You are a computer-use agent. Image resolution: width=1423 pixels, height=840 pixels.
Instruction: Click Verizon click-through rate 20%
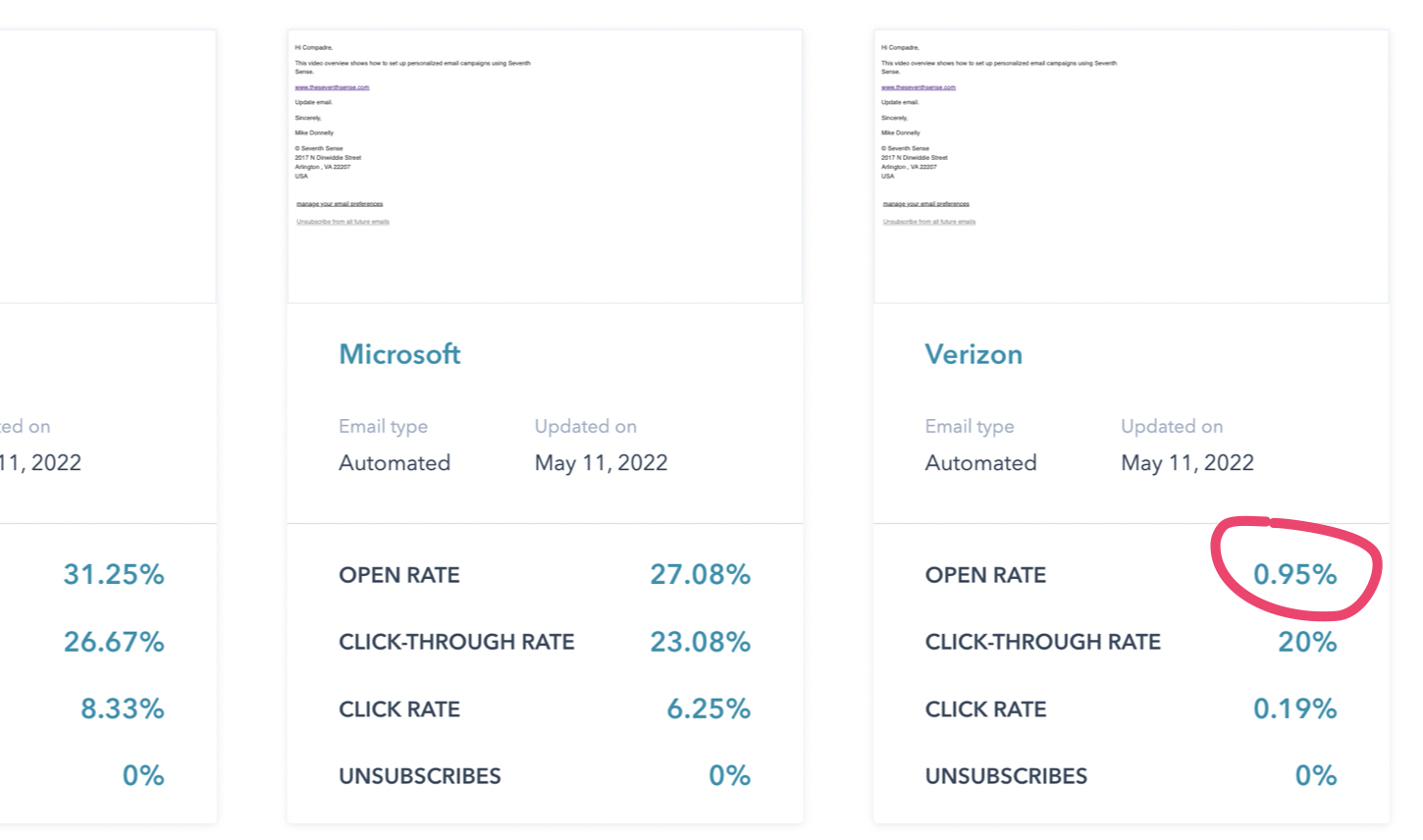coord(1307,642)
